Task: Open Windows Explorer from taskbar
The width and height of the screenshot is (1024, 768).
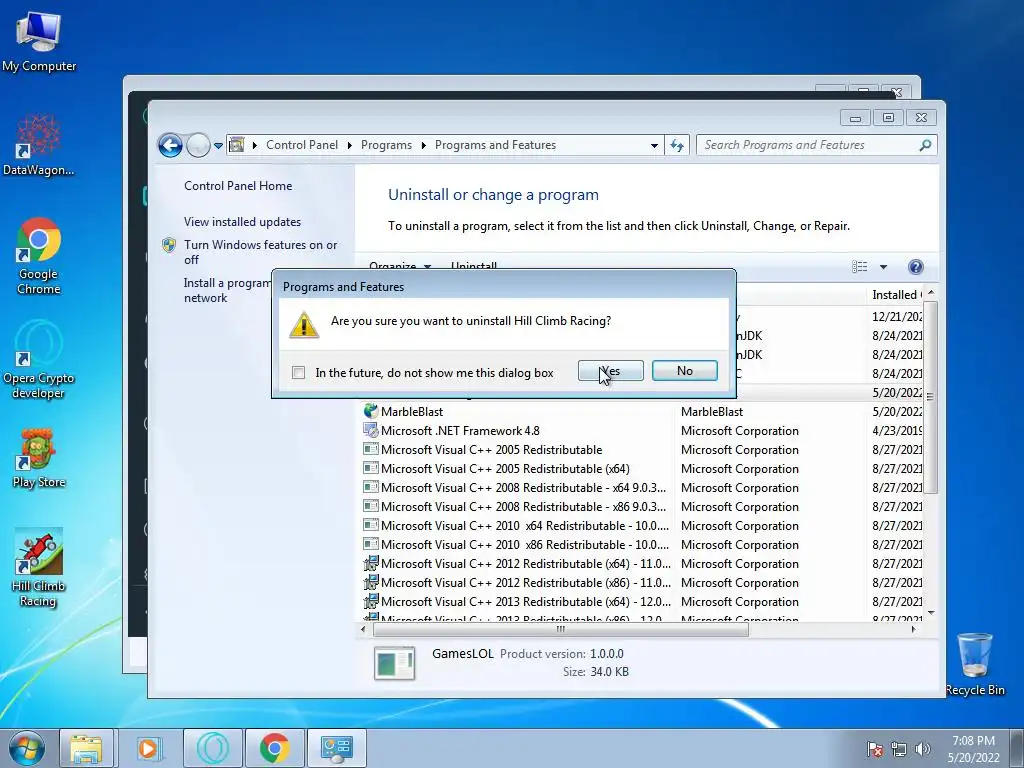Action: [86, 748]
